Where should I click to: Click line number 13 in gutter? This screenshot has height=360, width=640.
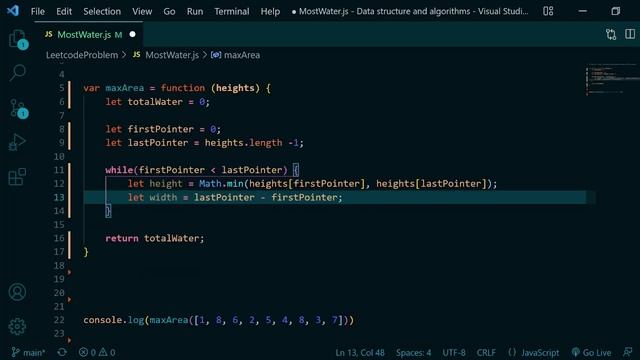(59, 197)
